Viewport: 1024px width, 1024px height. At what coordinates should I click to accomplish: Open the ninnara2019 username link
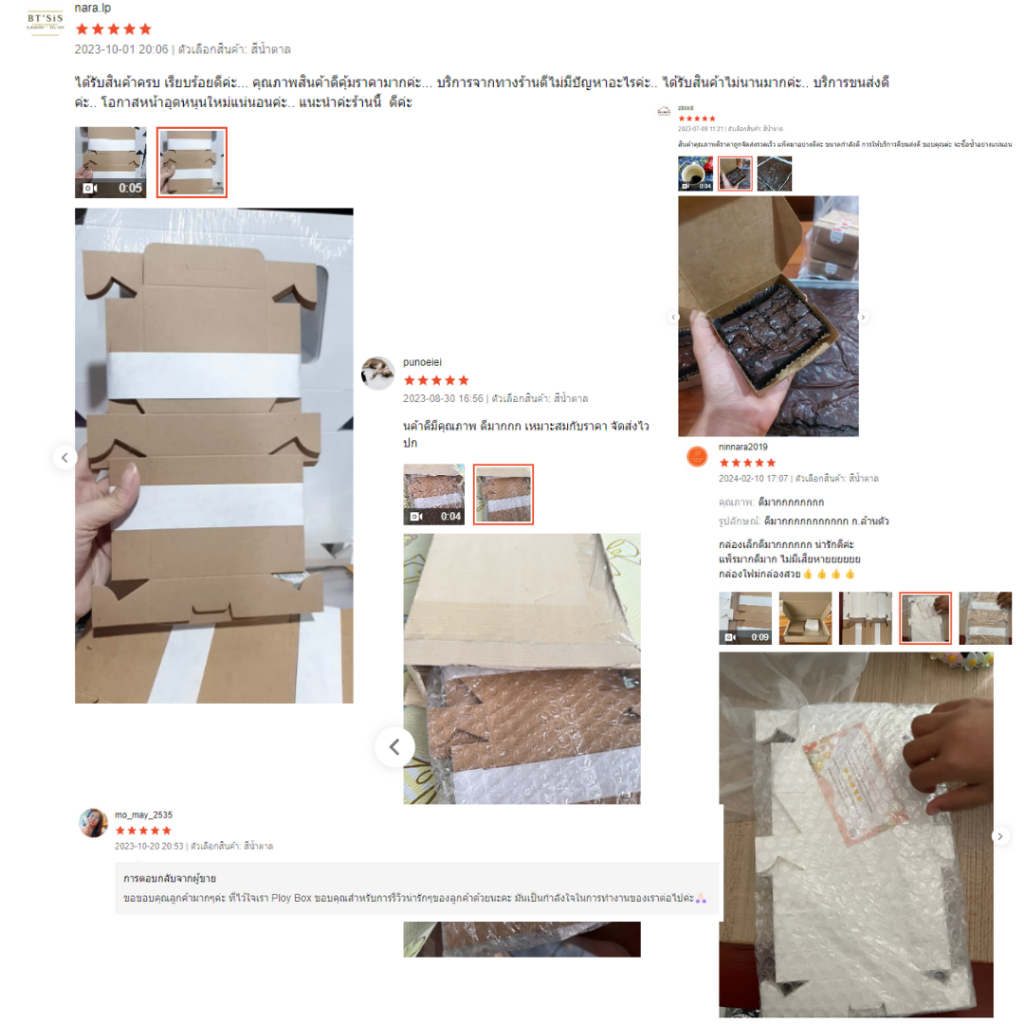tap(743, 447)
